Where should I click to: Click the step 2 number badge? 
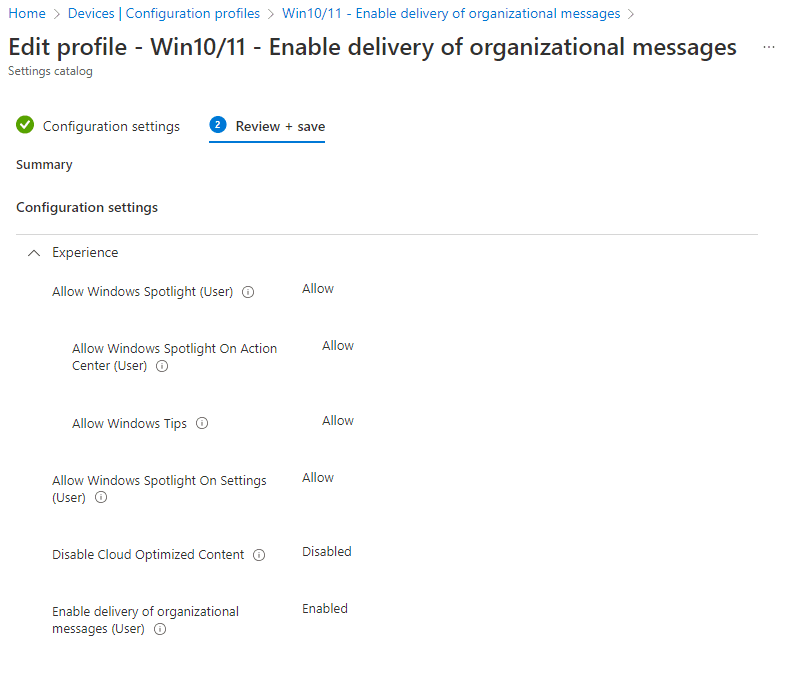(218, 125)
